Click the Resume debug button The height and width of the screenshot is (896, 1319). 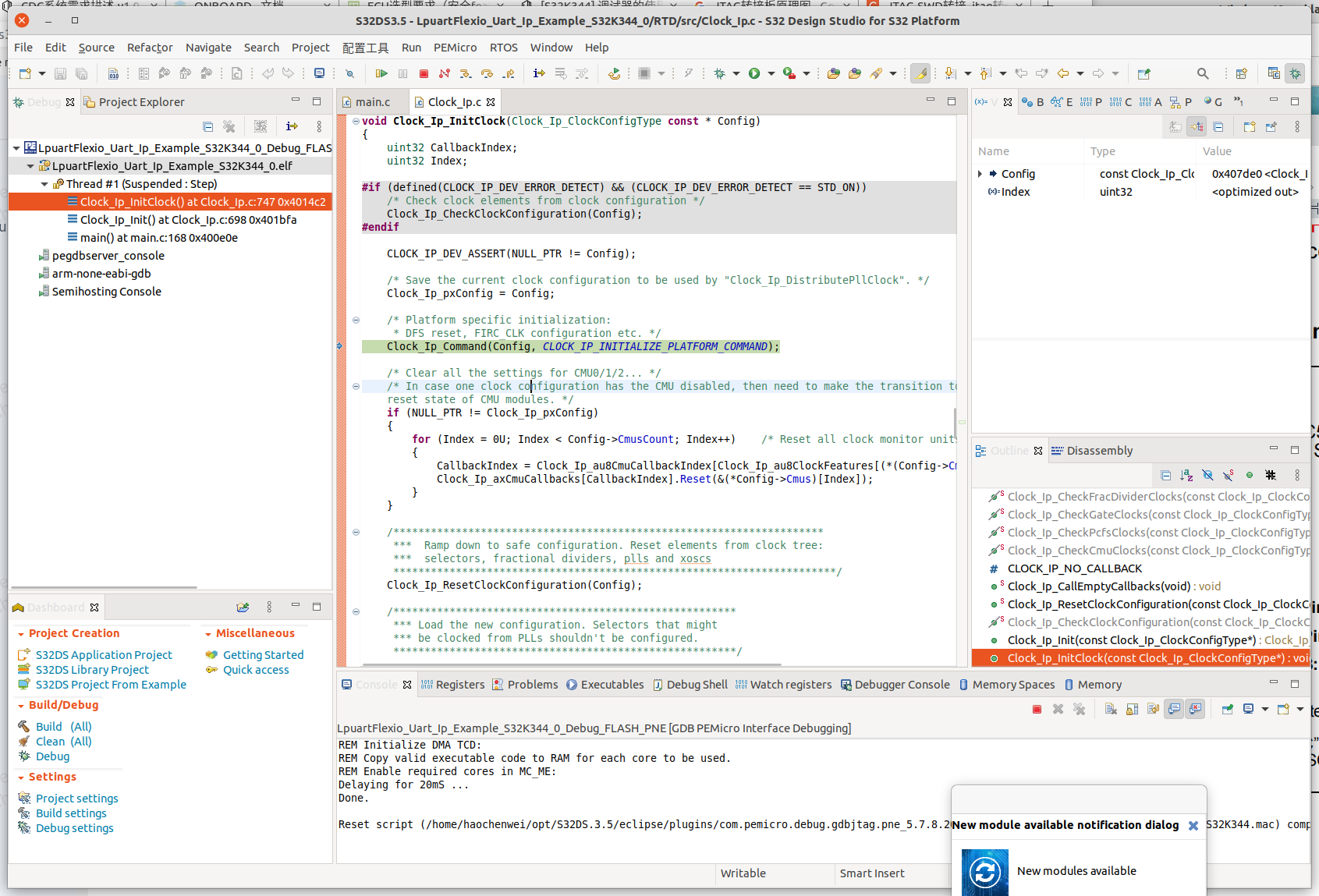[x=381, y=73]
